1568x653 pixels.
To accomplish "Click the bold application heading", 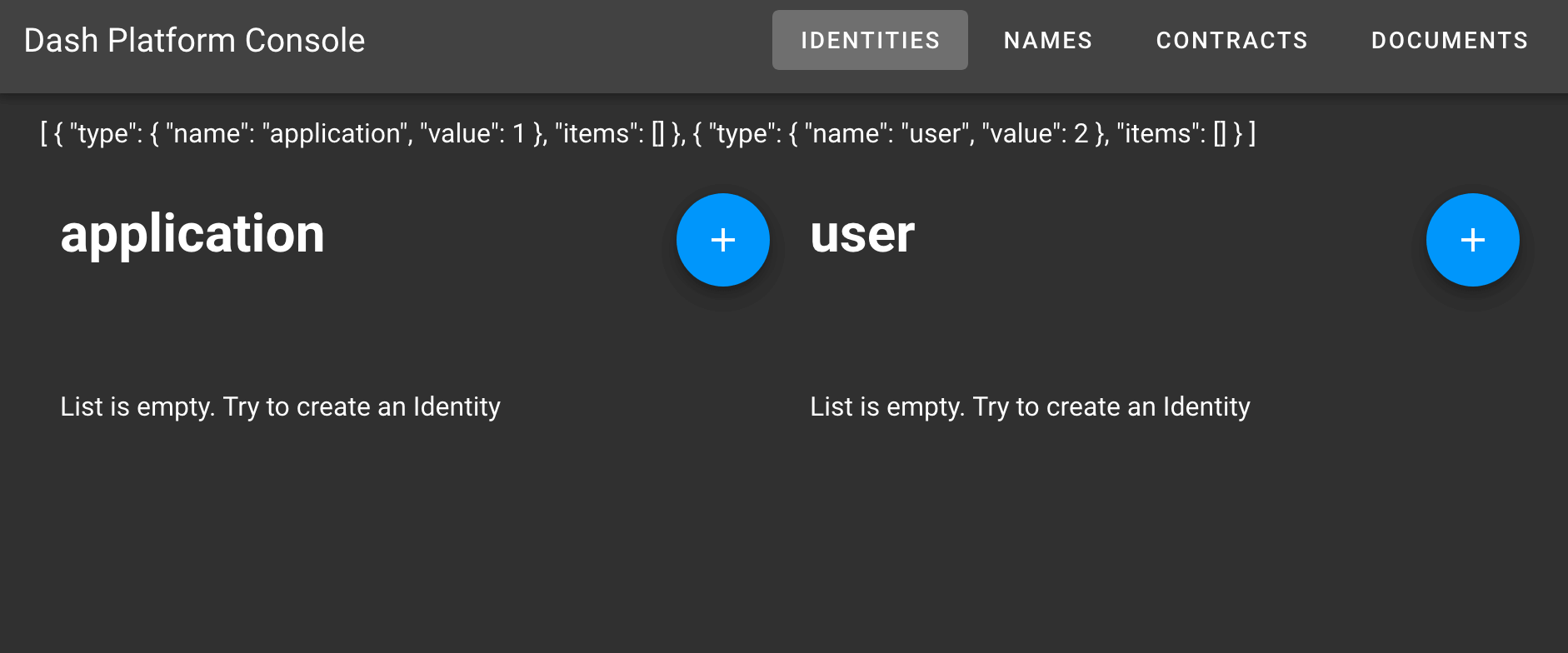I will tap(192, 234).
